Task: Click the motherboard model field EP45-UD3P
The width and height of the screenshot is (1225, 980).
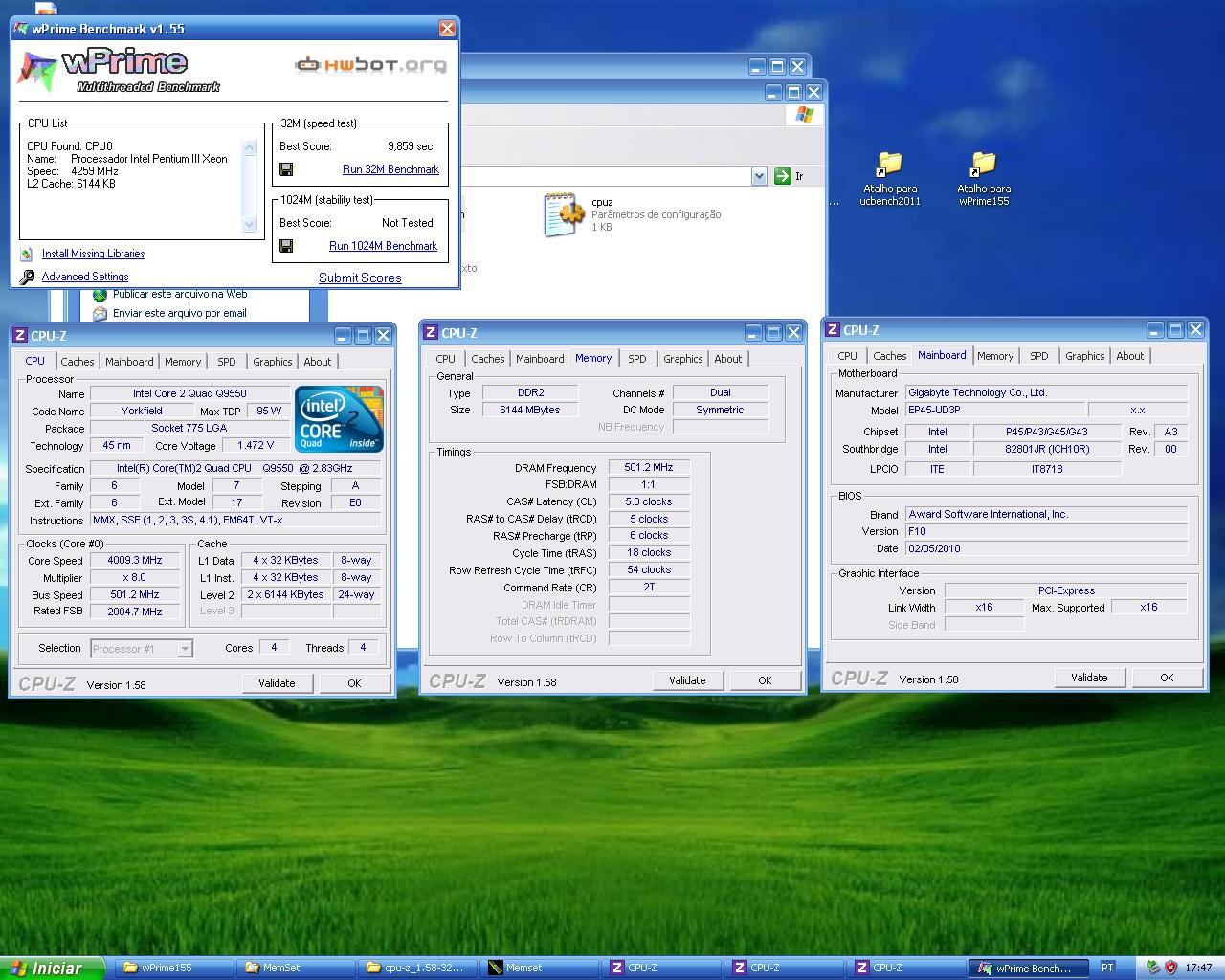Action: point(996,410)
